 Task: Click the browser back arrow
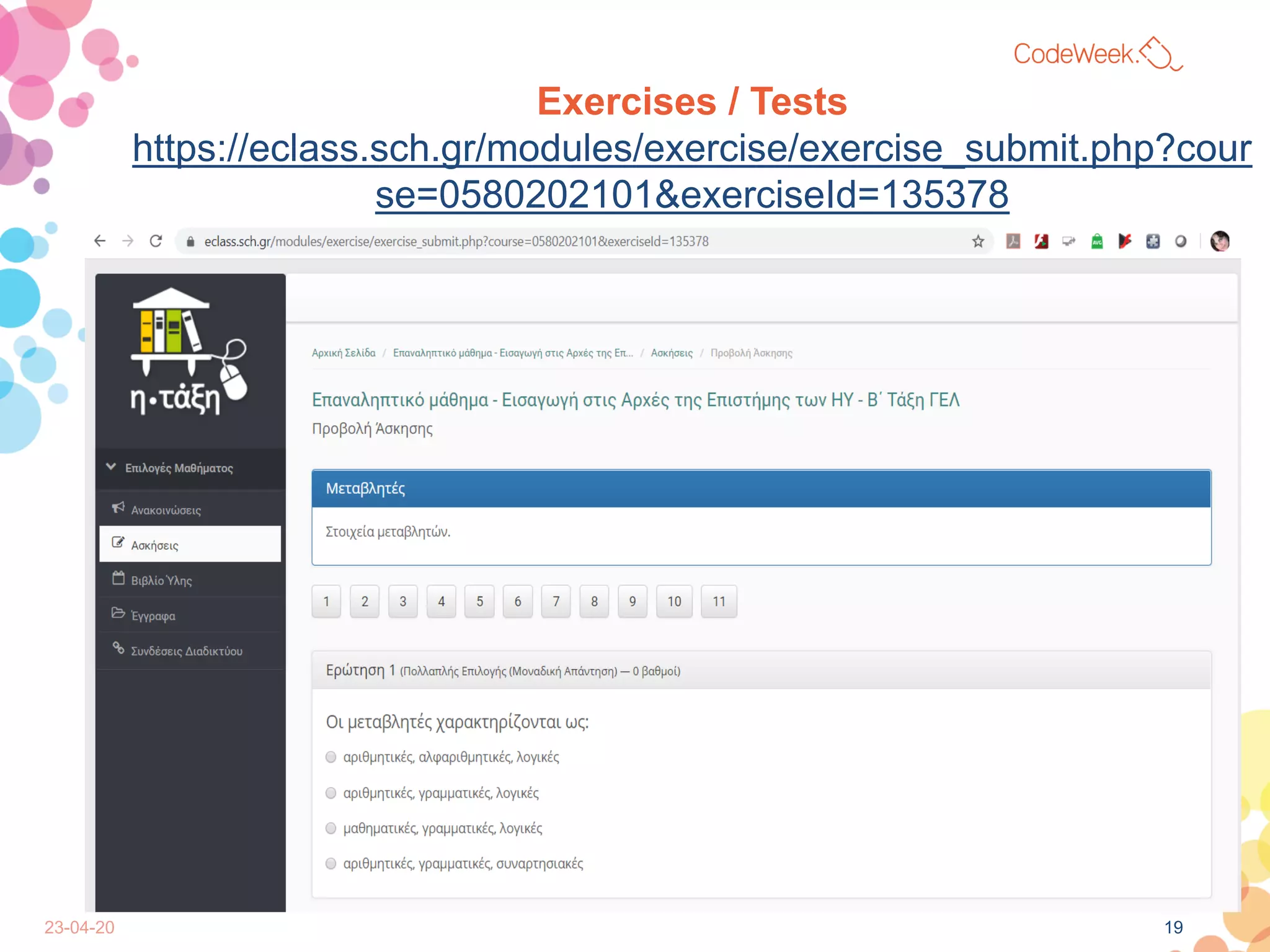100,241
